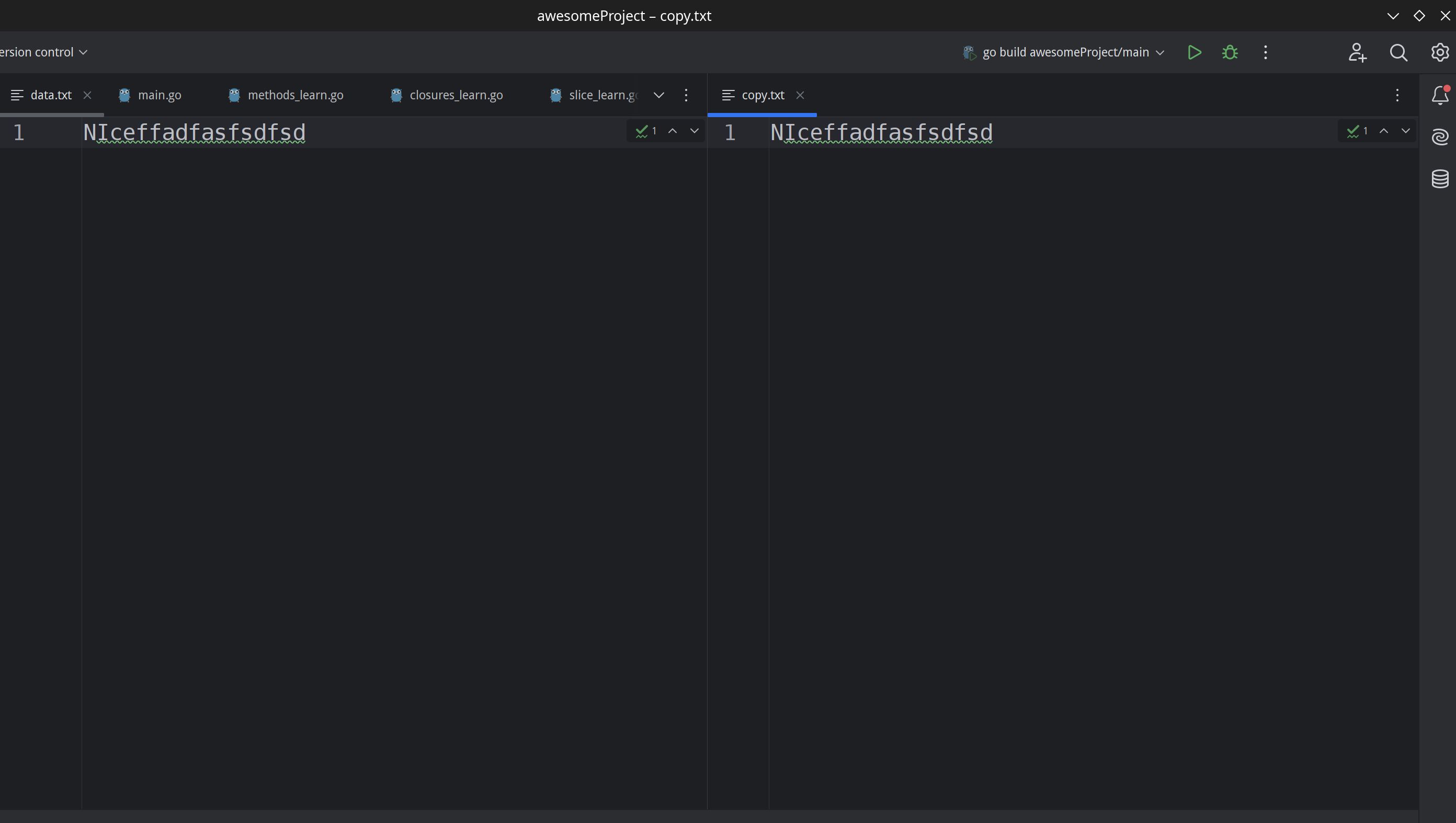This screenshot has height=823, width=1456.
Task: Show the Notifications bell panel
Action: [x=1440, y=95]
